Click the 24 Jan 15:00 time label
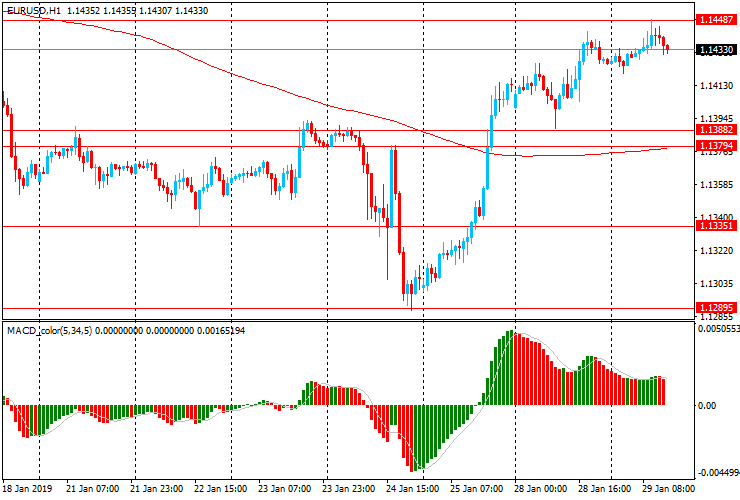The height and width of the screenshot is (500, 740). [412, 488]
